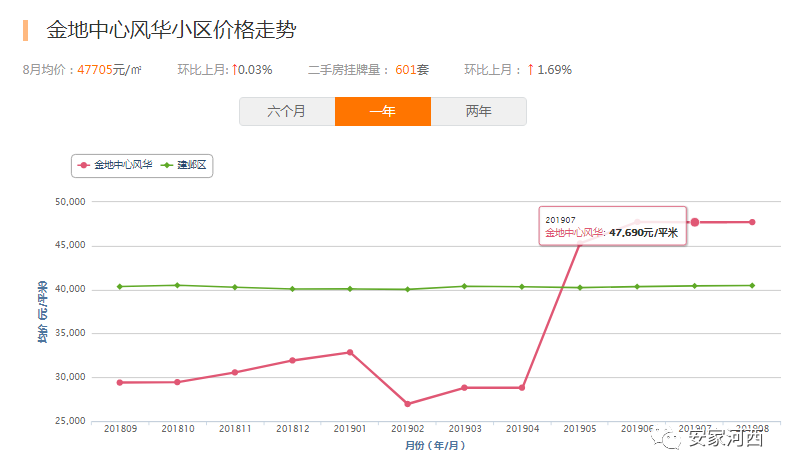Click the pink data point at 201904
789x472 pixels.
tap(522, 387)
